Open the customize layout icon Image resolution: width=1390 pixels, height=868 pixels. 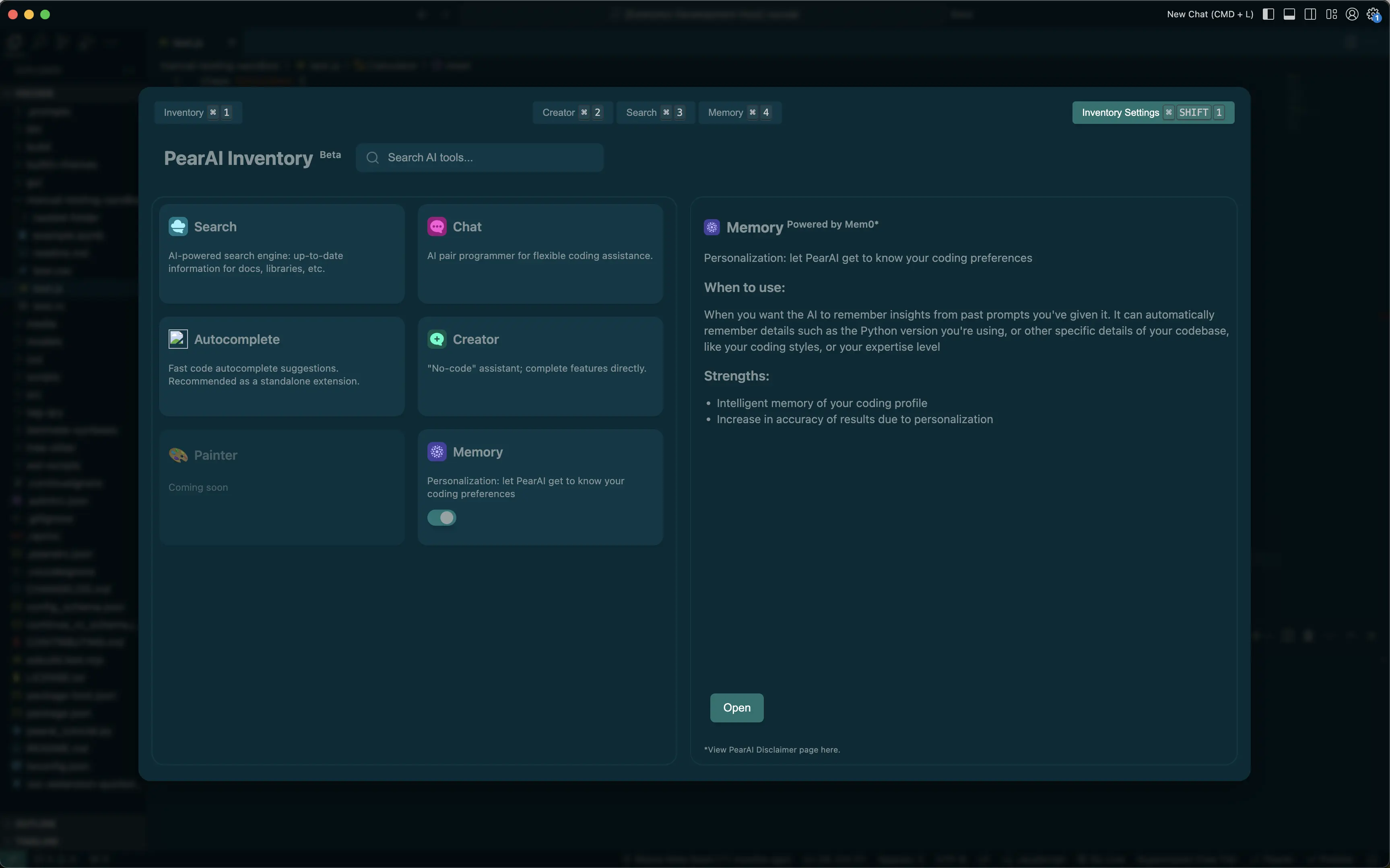click(x=1331, y=14)
